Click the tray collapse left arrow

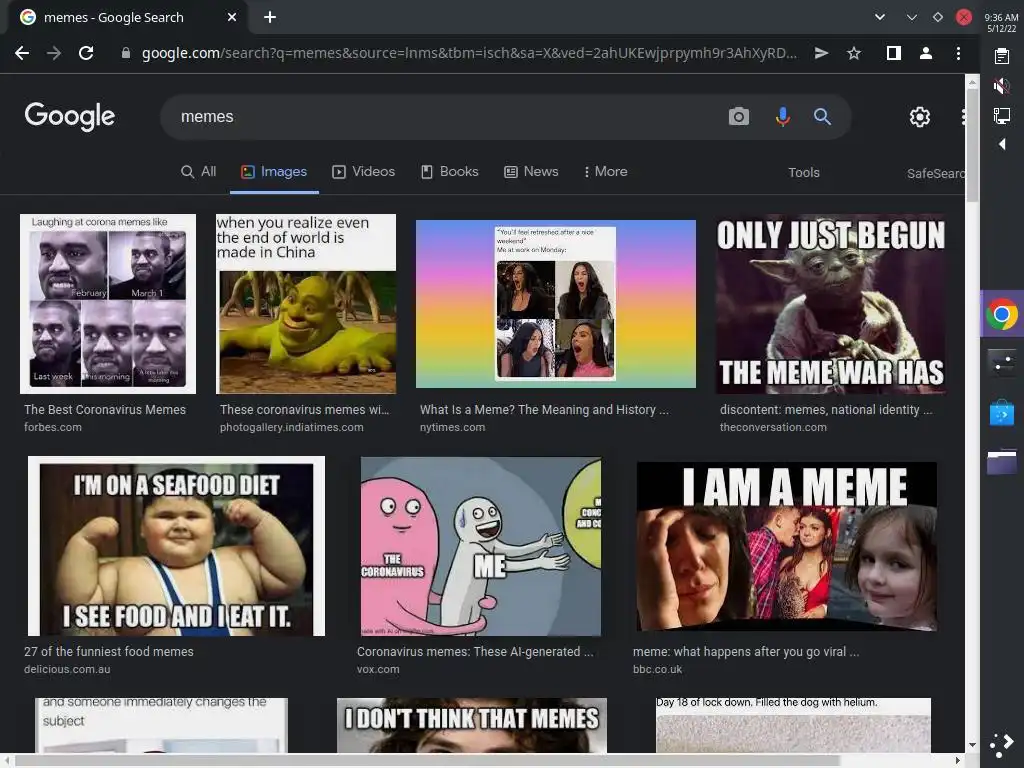[x=1002, y=144]
